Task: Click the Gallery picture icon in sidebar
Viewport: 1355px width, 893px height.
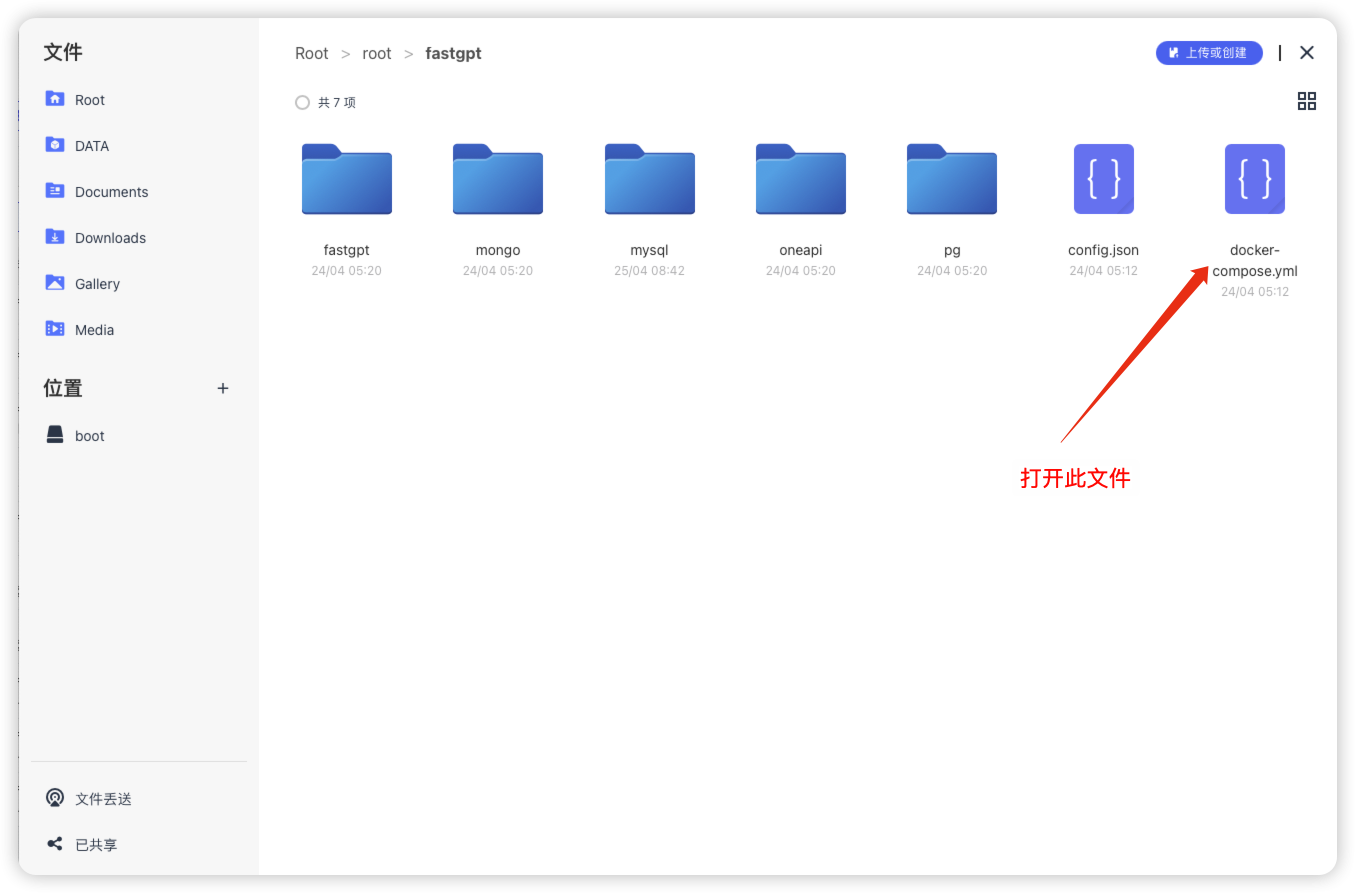Action: pyautogui.click(x=55, y=283)
